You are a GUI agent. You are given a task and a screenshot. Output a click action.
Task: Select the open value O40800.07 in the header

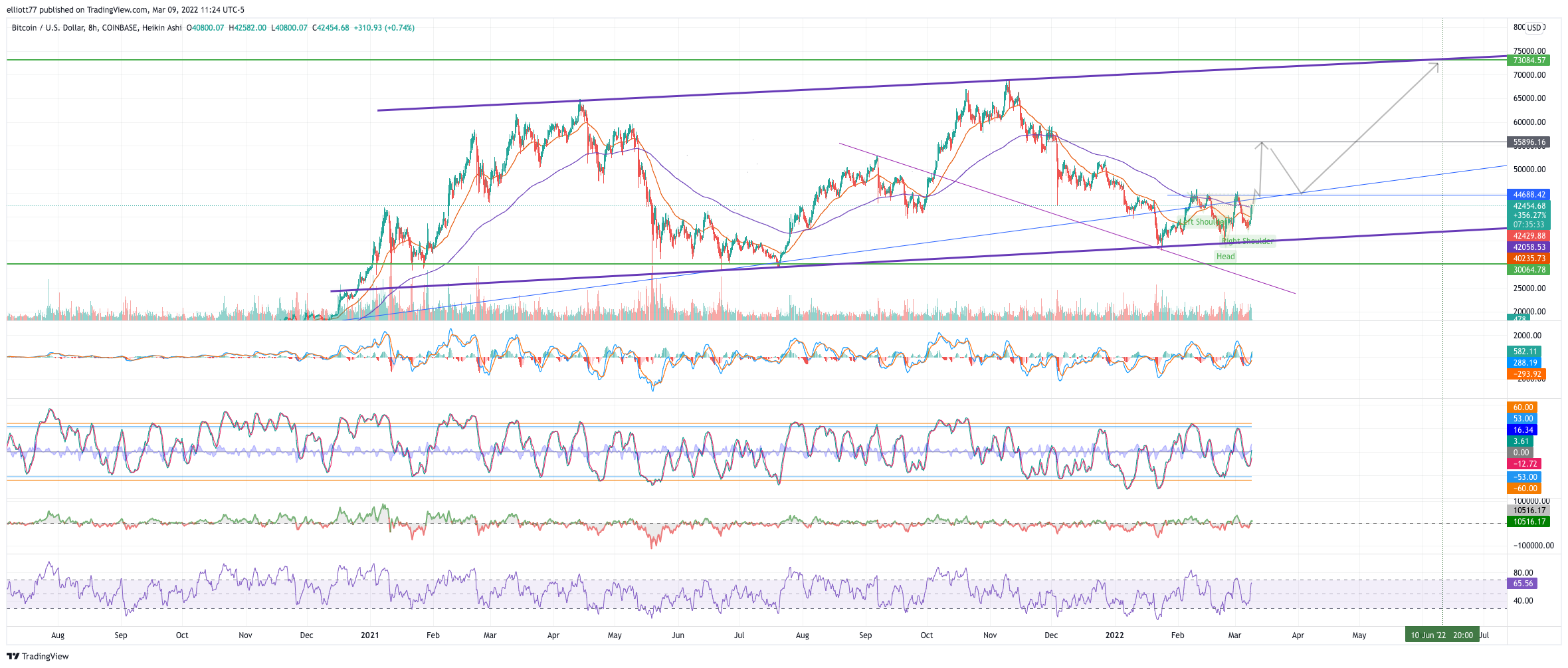click(x=205, y=28)
